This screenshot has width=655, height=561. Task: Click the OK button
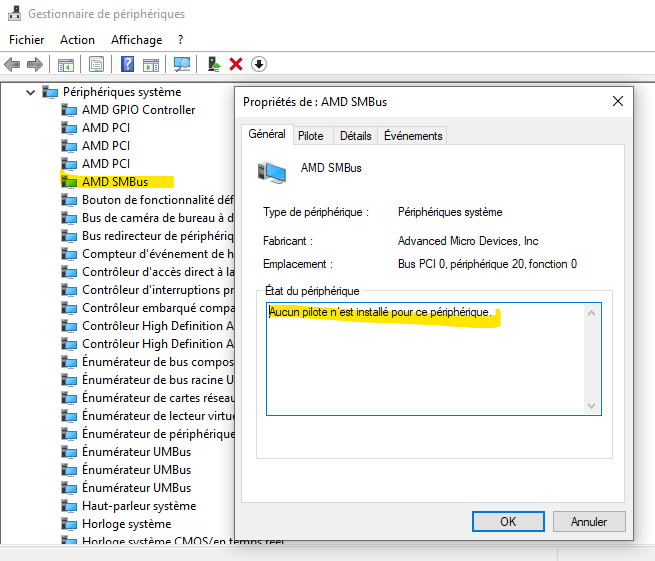pyautogui.click(x=508, y=522)
